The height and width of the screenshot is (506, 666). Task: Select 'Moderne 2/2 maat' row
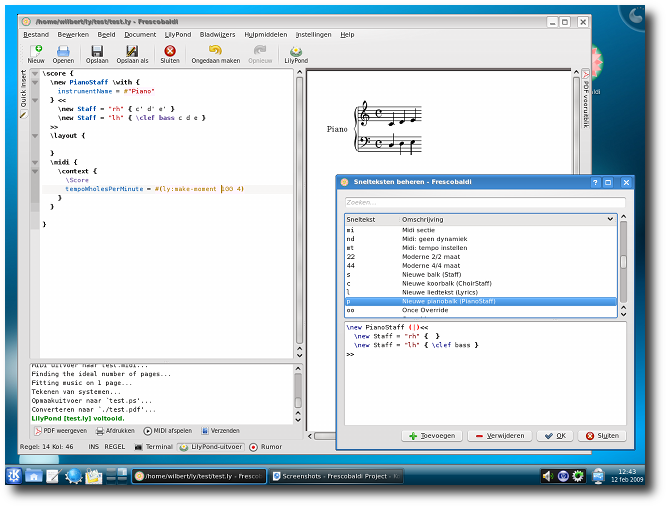pyautogui.click(x=481, y=257)
